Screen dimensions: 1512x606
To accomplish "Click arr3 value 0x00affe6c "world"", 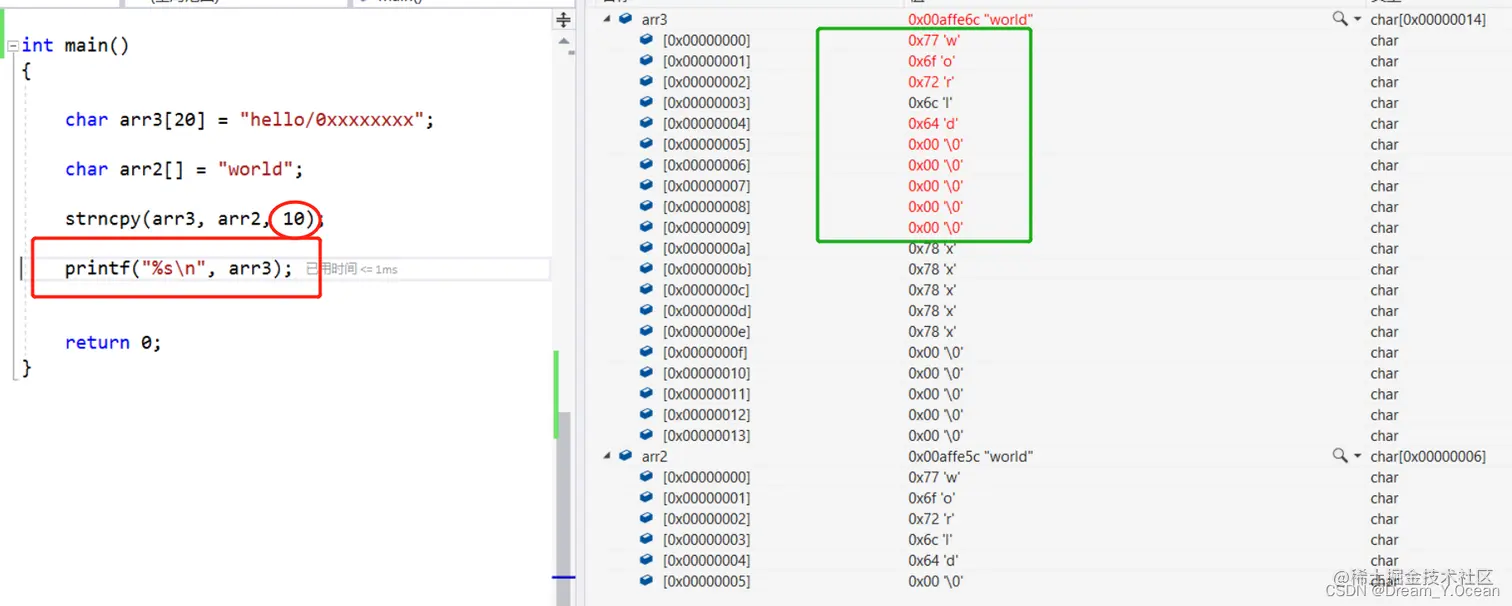I will (x=970, y=19).
